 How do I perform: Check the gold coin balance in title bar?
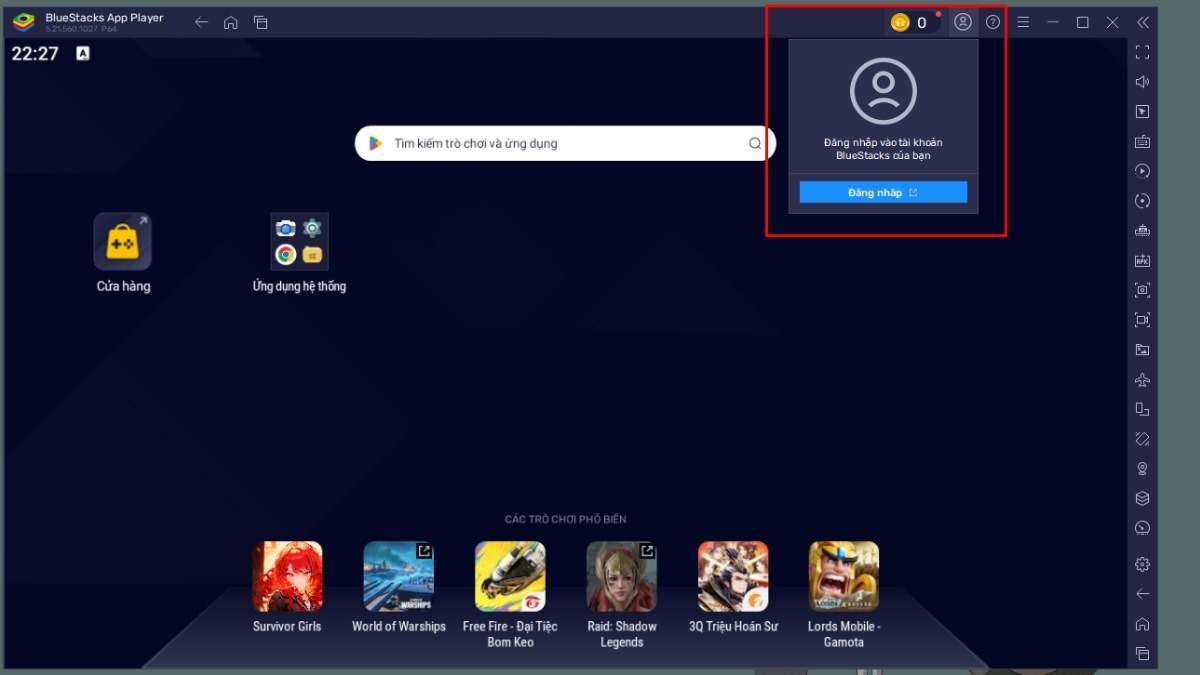(911, 22)
